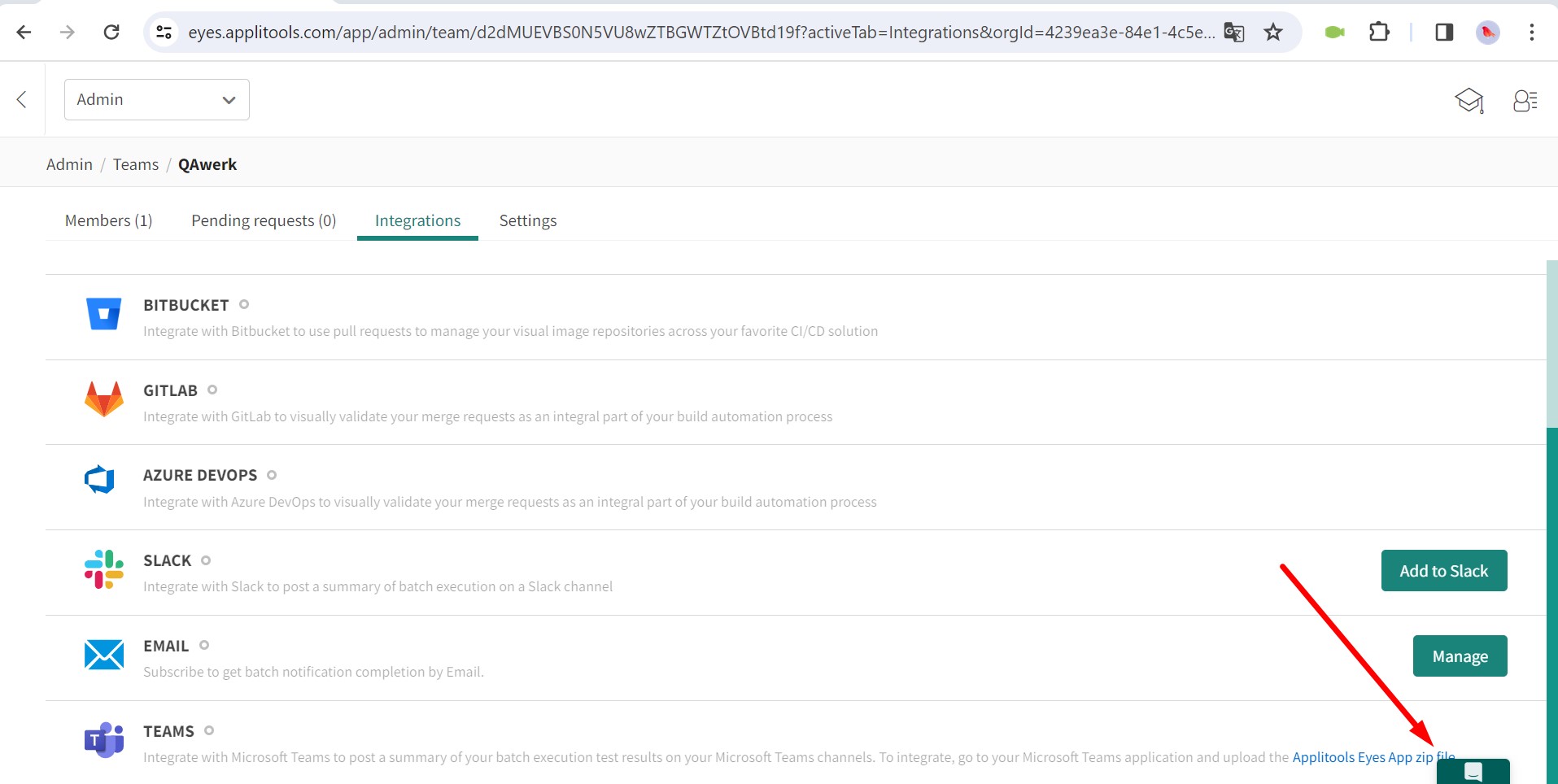This screenshot has width=1558, height=784.
Task: Click the translate page icon
Action: click(1234, 32)
